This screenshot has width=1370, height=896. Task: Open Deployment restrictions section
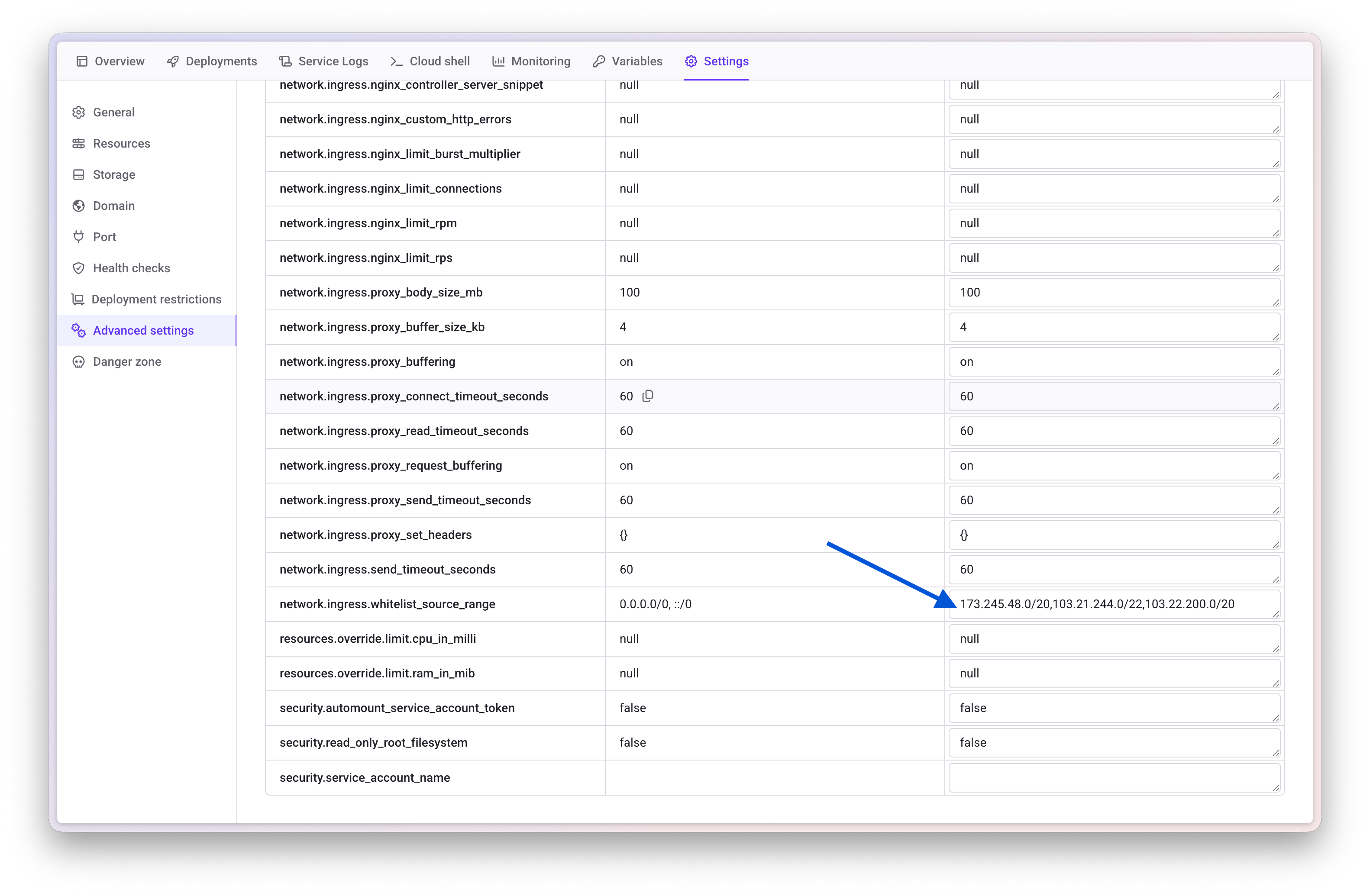pyautogui.click(x=147, y=299)
